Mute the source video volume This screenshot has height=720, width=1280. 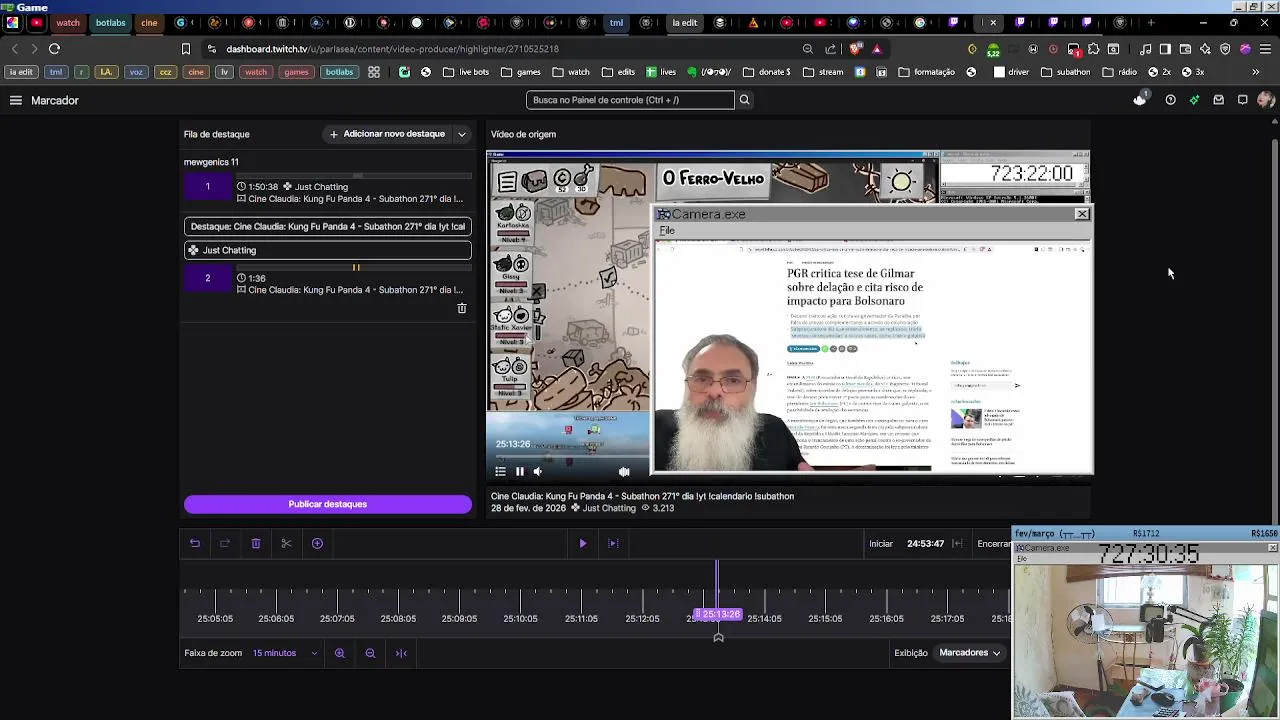pos(538,471)
